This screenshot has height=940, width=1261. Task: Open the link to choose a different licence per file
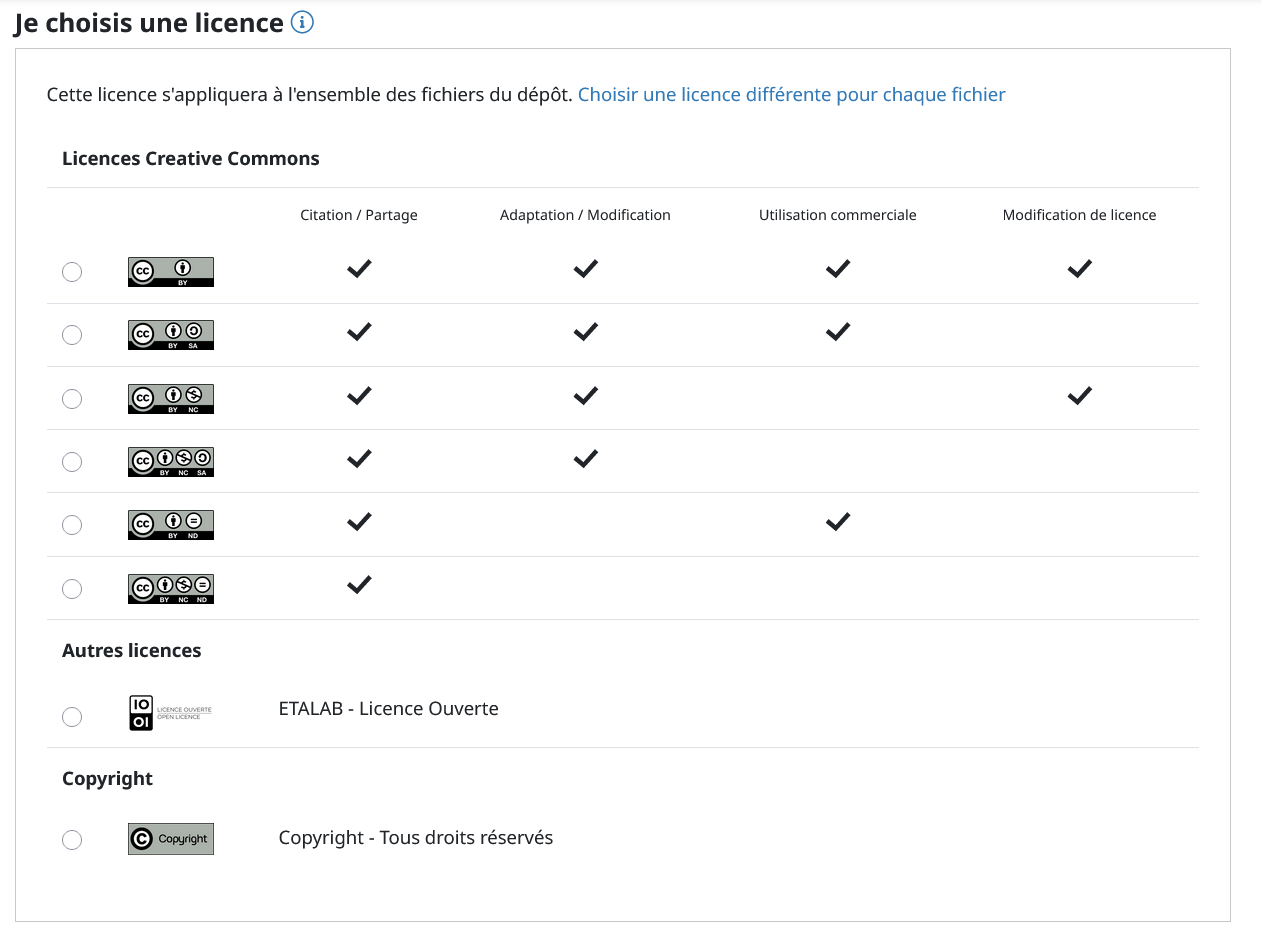pyautogui.click(x=791, y=95)
